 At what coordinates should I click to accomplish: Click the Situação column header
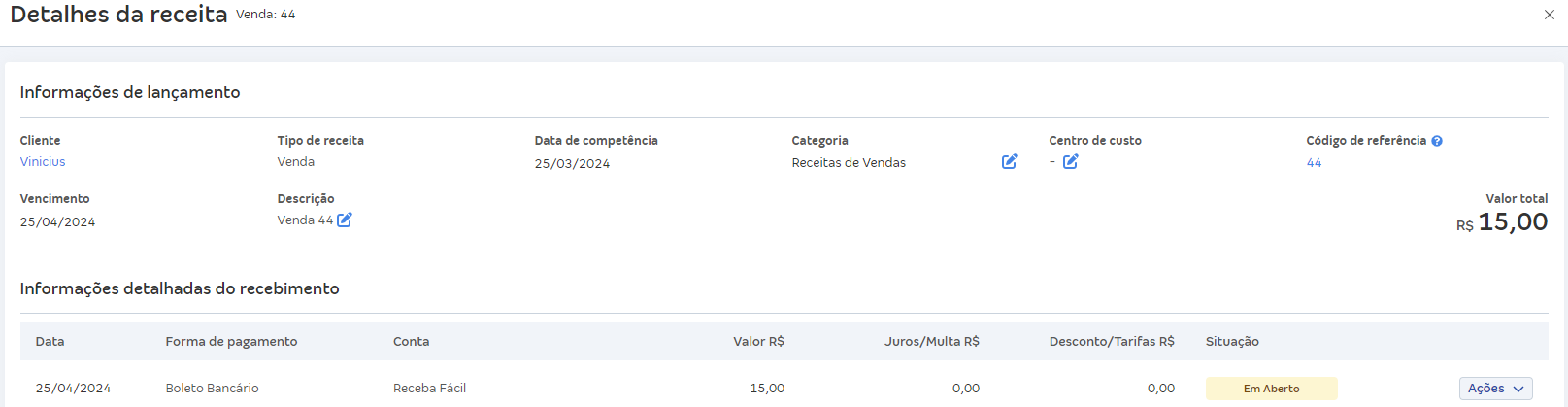pyautogui.click(x=1232, y=342)
